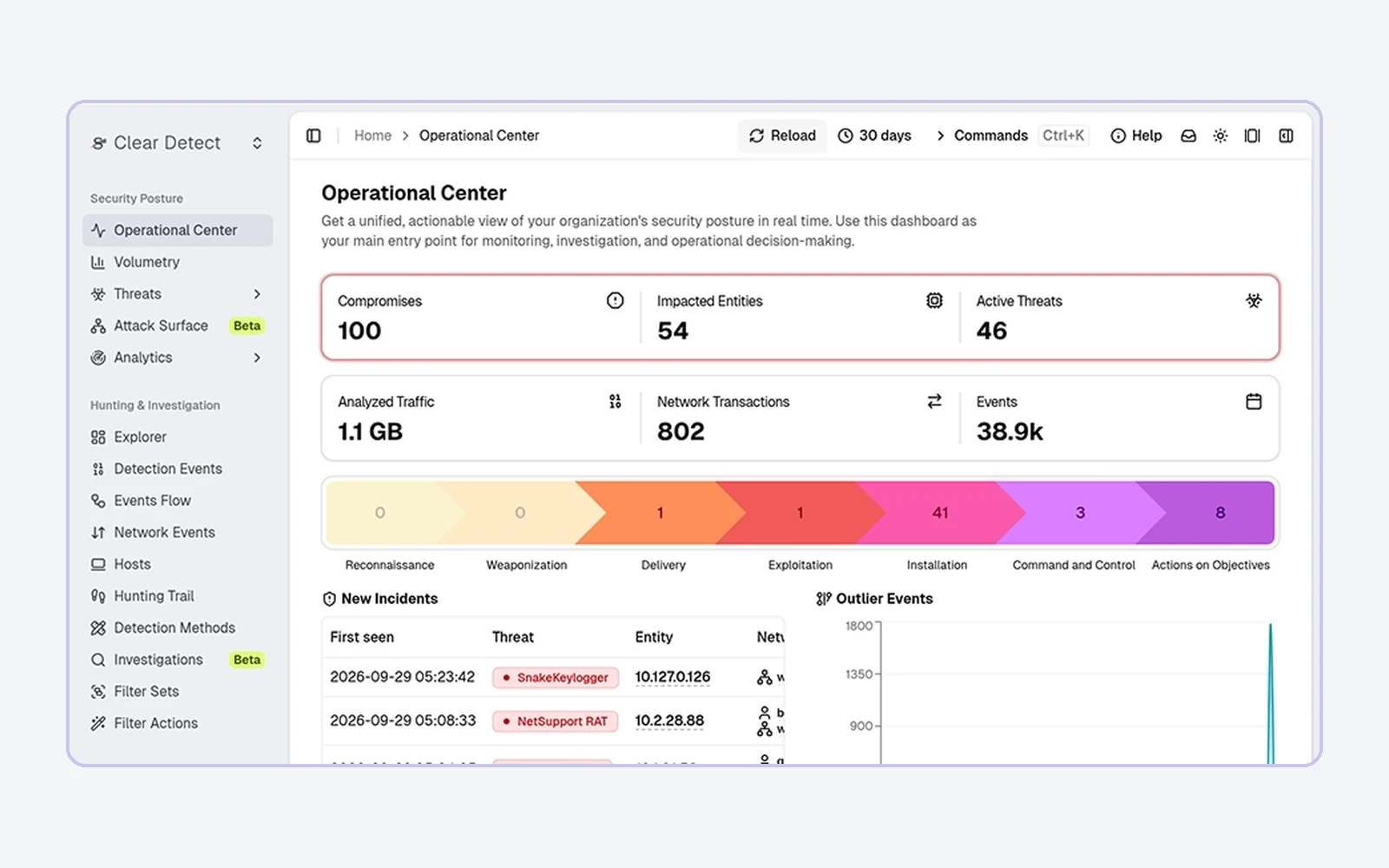Click the Compromises alert icon
Screen dimensions: 1389x868
pyautogui.click(x=615, y=300)
